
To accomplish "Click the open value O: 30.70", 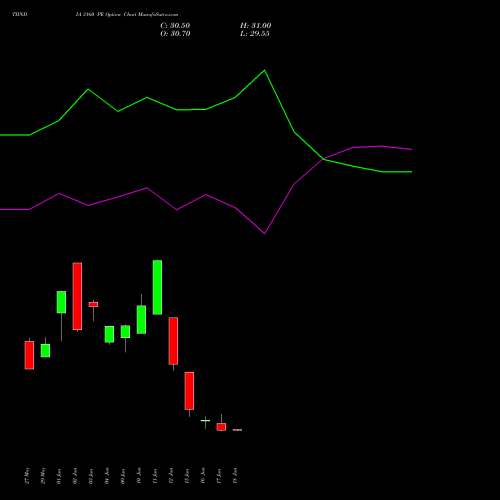I will pyautogui.click(x=175, y=34).
